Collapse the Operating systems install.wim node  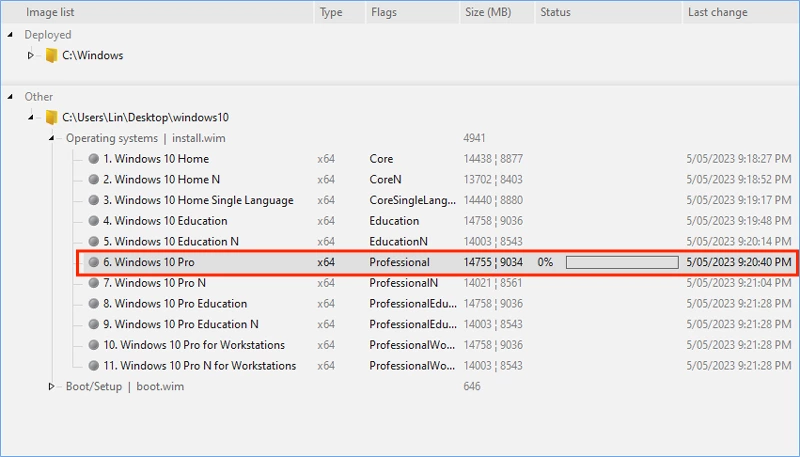pos(52,138)
